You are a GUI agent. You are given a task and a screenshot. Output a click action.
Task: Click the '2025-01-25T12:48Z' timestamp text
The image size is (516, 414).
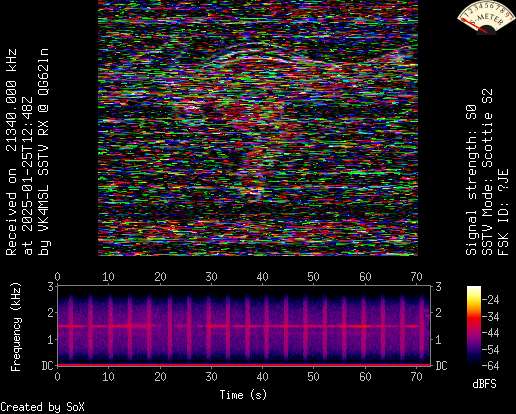click(28, 167)
